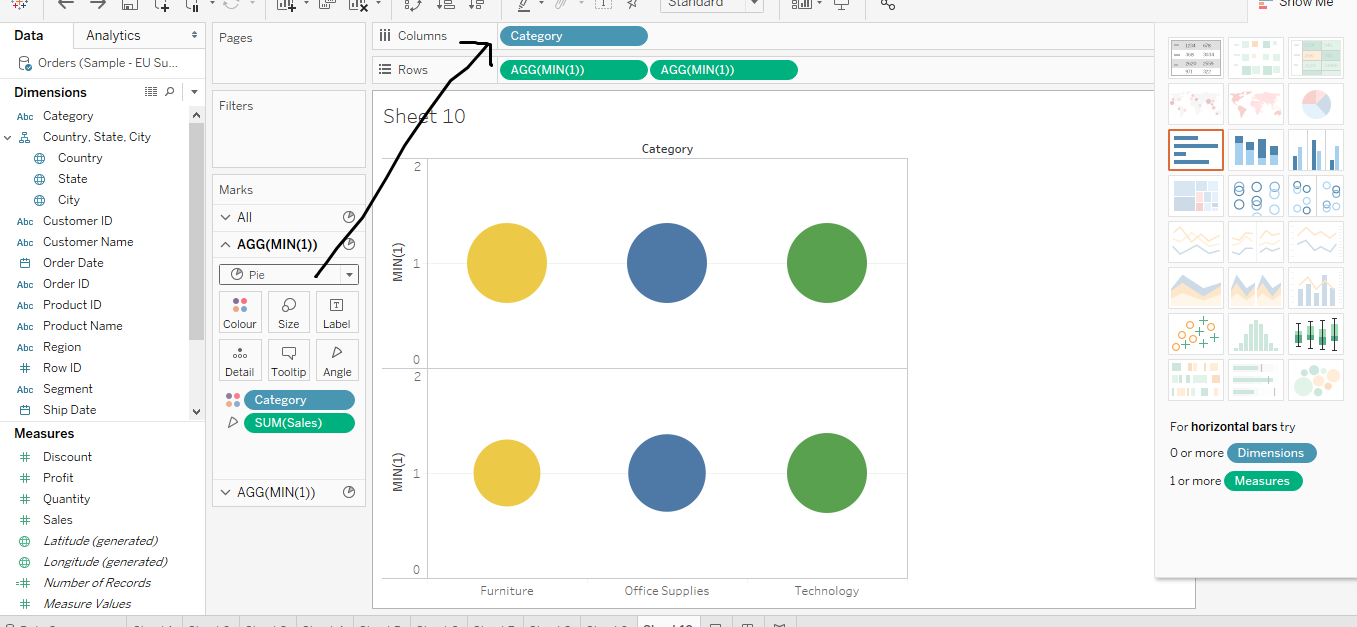Pause auto updates

(193, 7)
